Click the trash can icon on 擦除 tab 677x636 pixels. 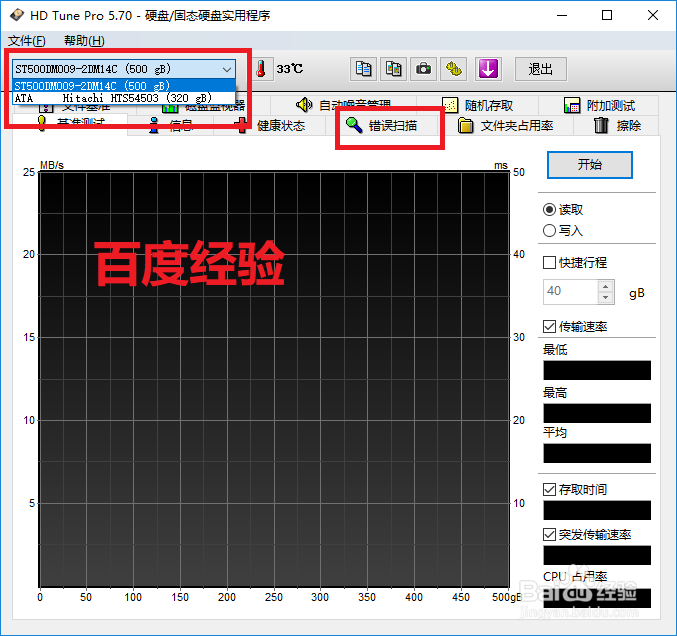[601, 125]
